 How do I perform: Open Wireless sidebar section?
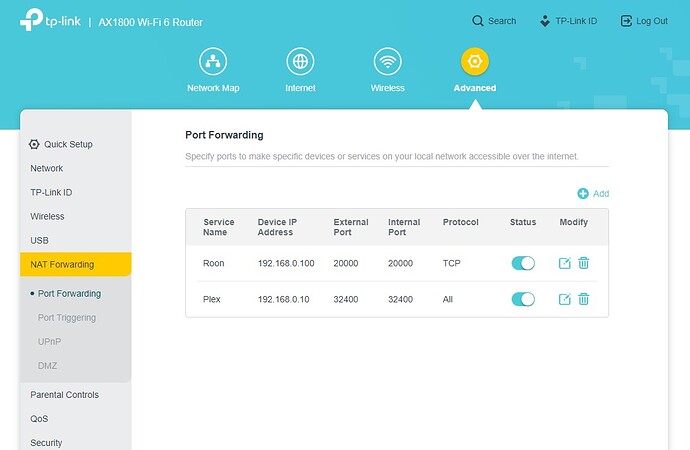47,216
